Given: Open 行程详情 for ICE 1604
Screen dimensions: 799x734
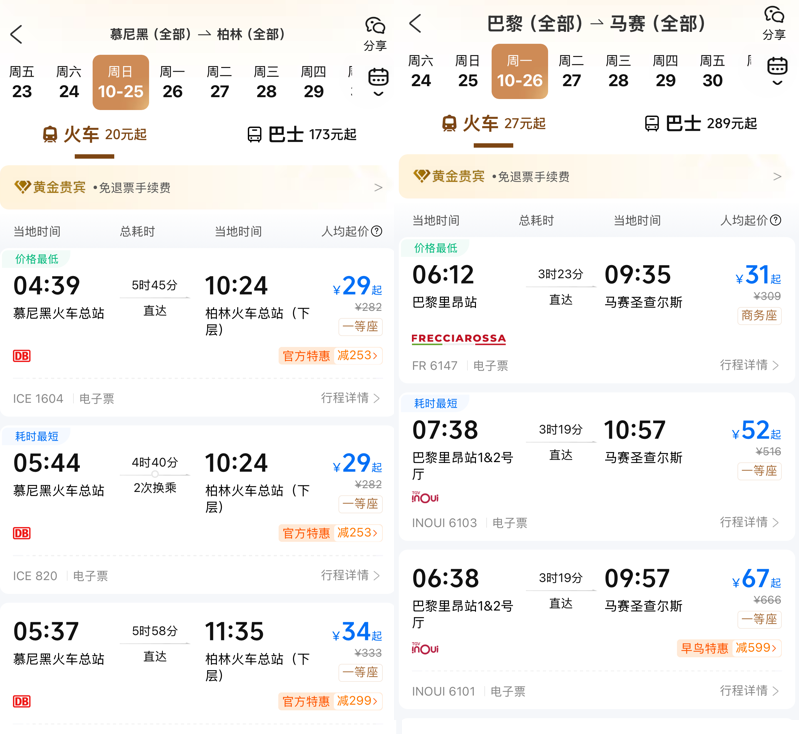Looking at the screenshot, I should coord(351,398).
